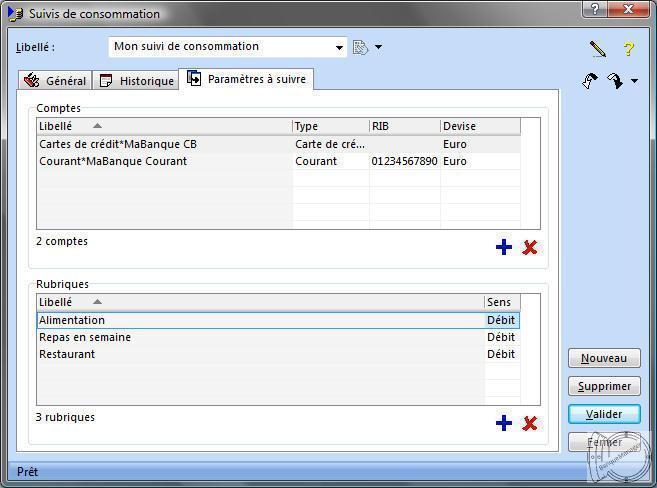The image size is (657, 488).
Task: Open the dropdown next to the curved arrows
Action: (634, 82)
